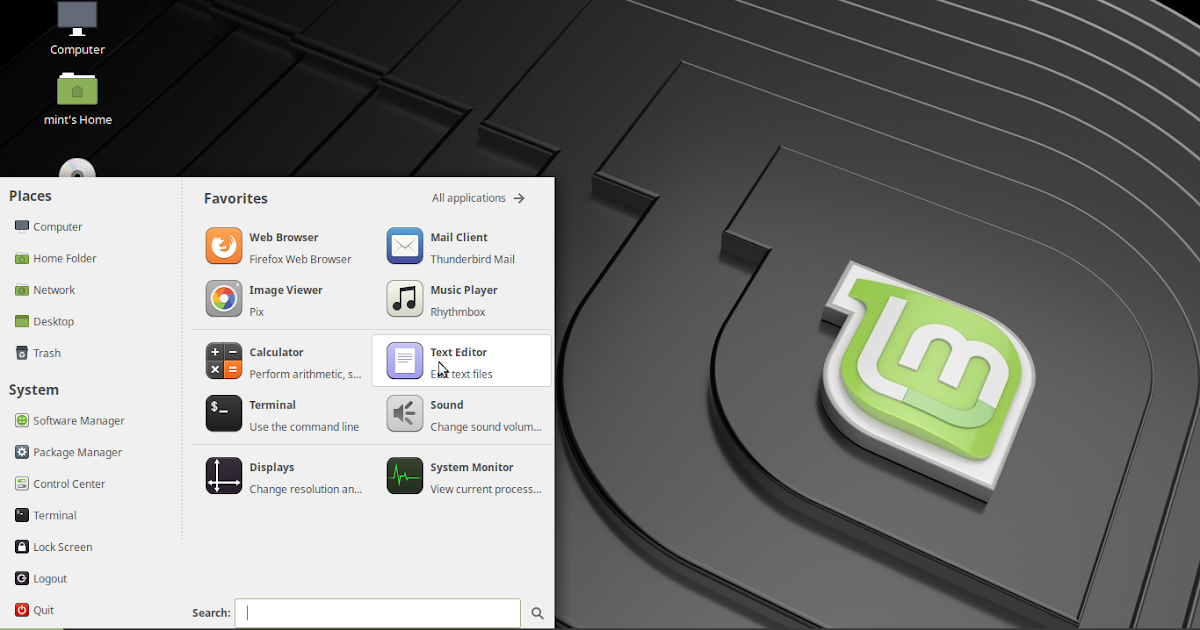
Task: Show All applications
Action: coord(469,197)
